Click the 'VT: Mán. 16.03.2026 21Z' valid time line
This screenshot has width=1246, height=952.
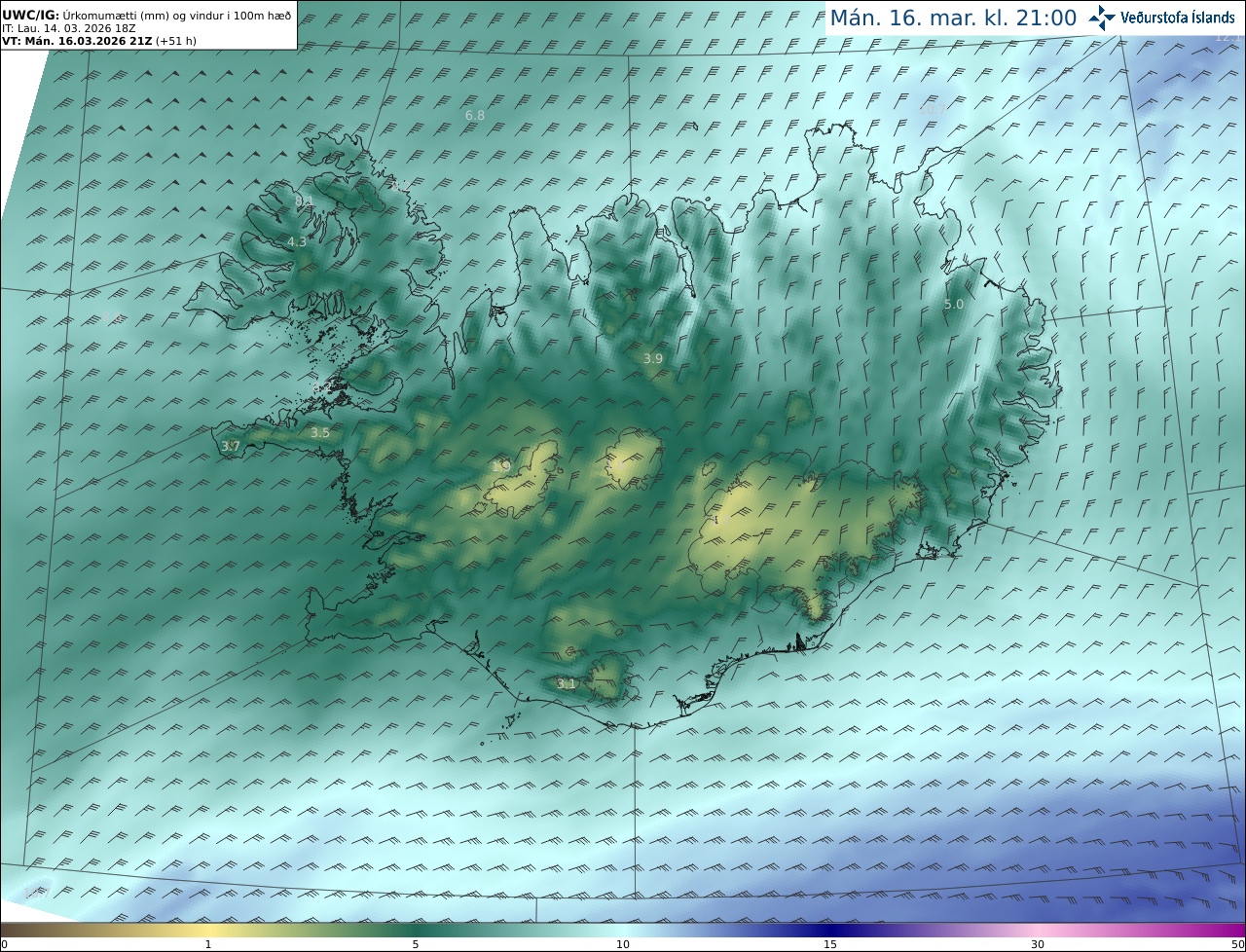click(x=99, y=41)
